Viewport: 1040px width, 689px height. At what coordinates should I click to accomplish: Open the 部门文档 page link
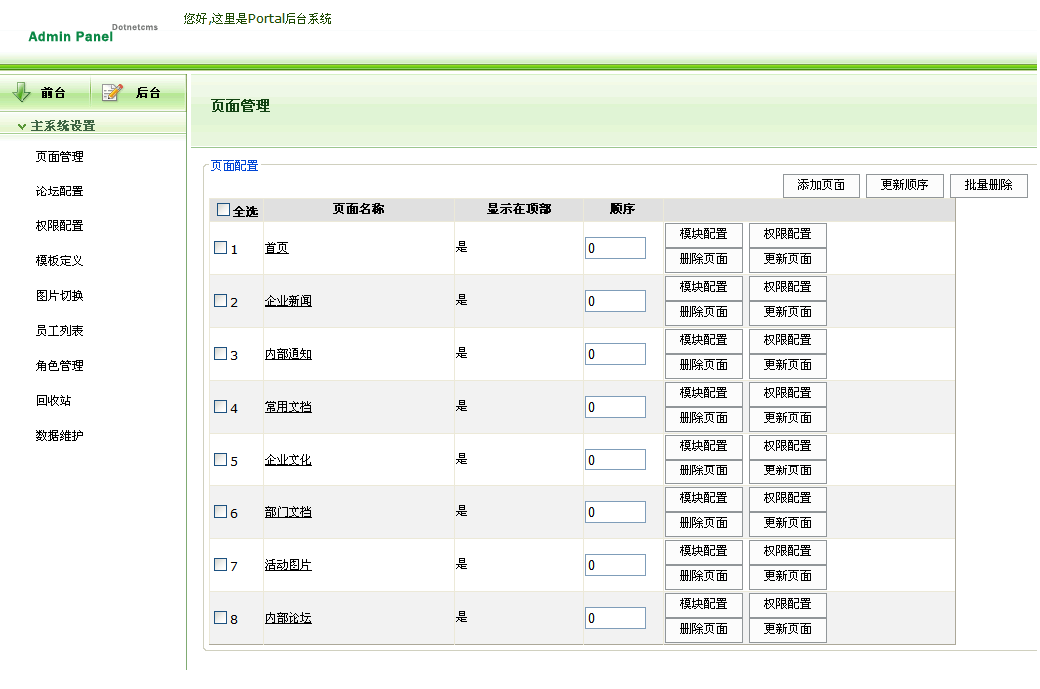289,512
